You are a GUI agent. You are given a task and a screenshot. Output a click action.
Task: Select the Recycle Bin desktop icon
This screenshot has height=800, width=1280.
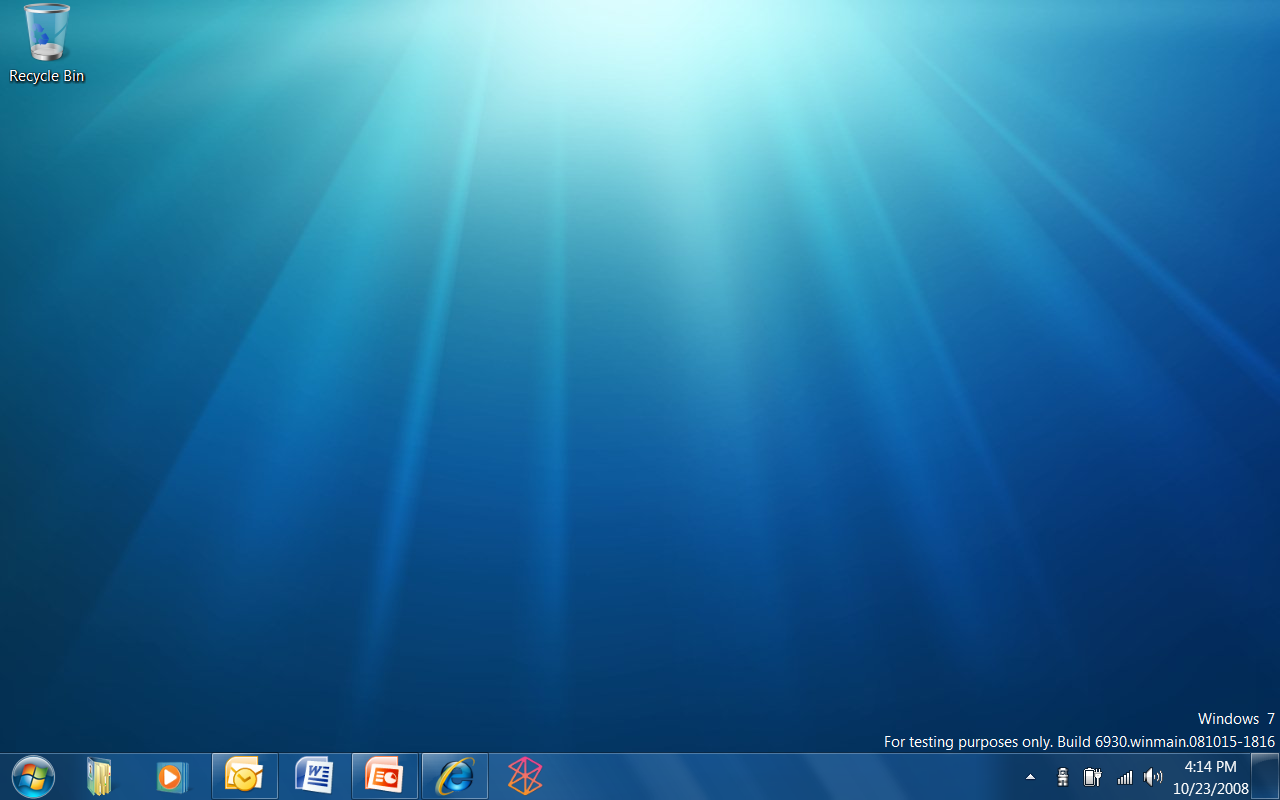[46, 33]
